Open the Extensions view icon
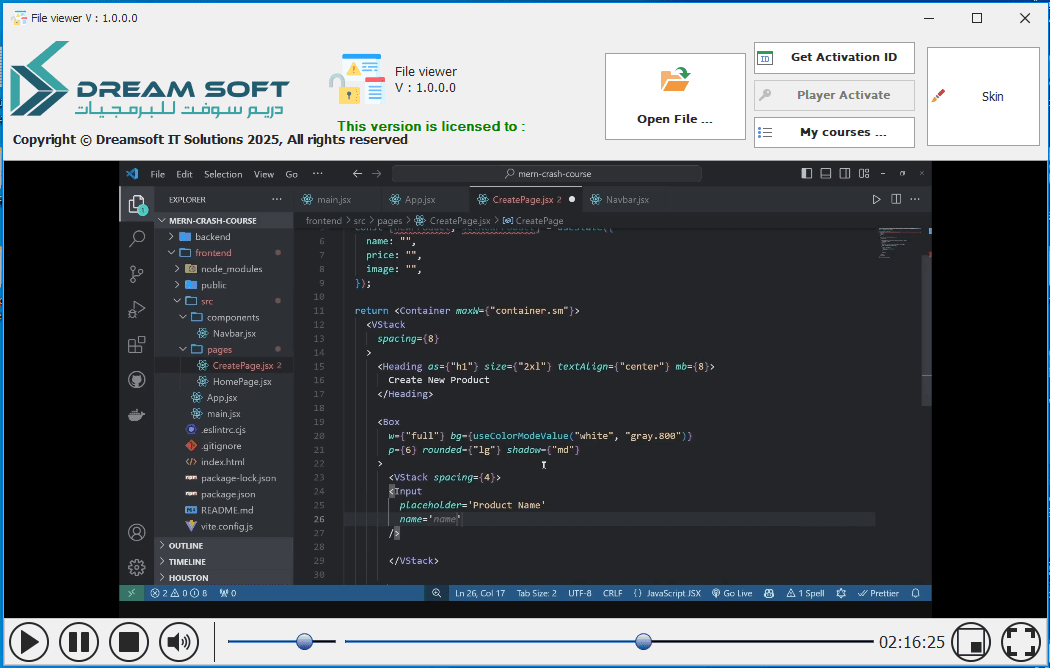1050x668 pixels. [137, 345]
